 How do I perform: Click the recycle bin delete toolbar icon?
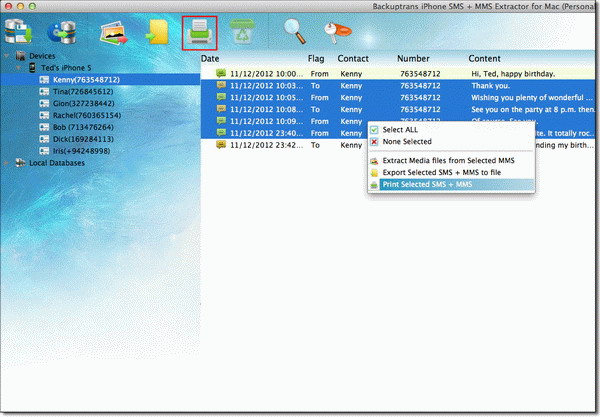point(242,32)
